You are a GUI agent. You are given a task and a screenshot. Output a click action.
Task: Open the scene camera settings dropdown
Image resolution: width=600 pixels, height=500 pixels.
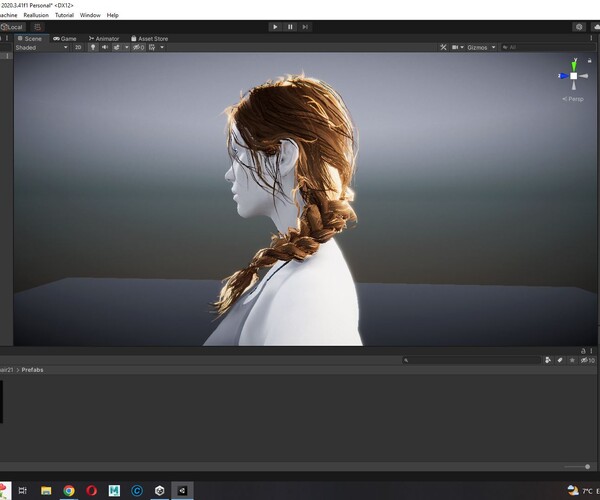[458, 47]
